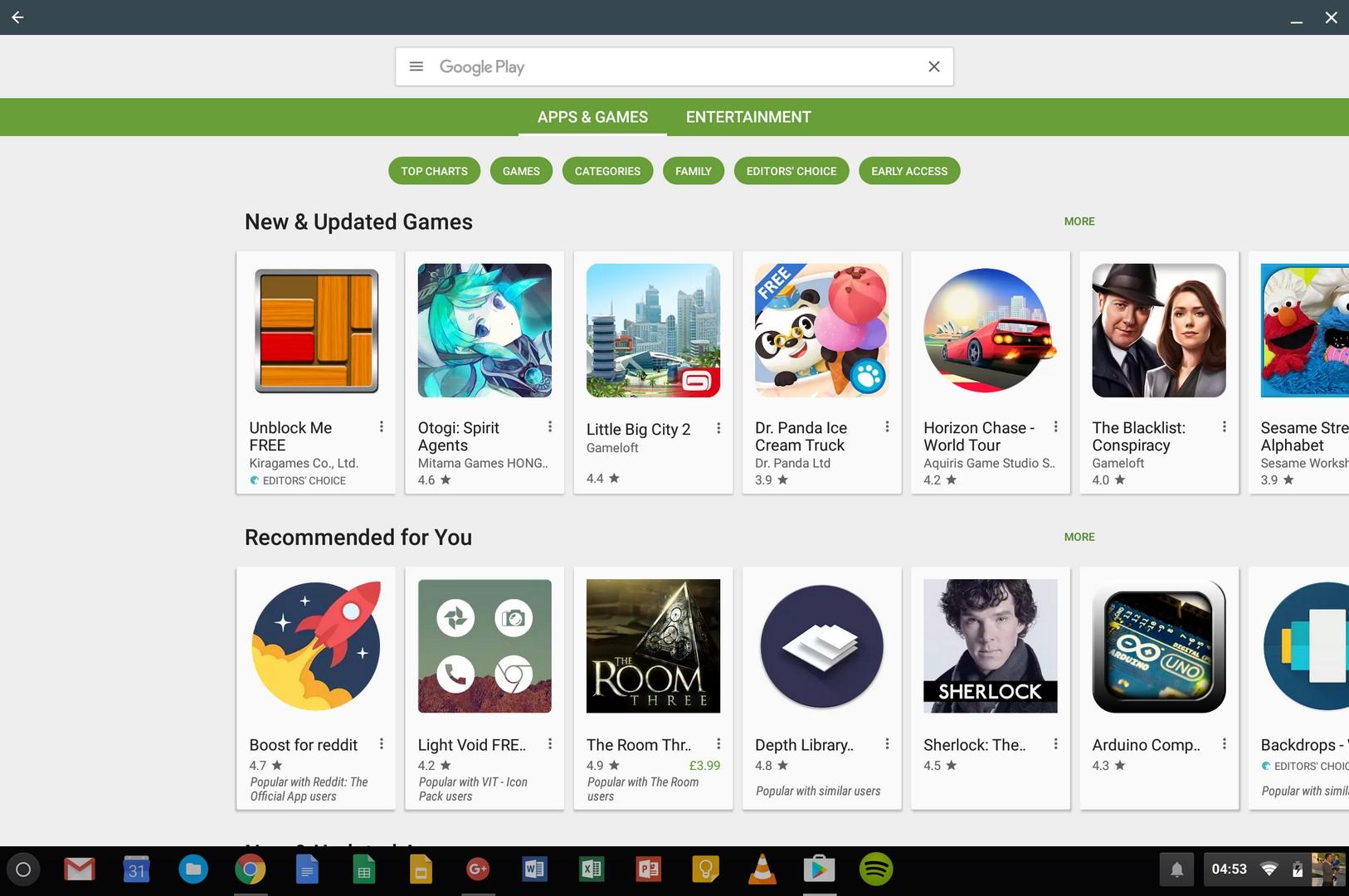
Task: Open Microsoft Excel from the shelf
Action: tap(591, 869)
